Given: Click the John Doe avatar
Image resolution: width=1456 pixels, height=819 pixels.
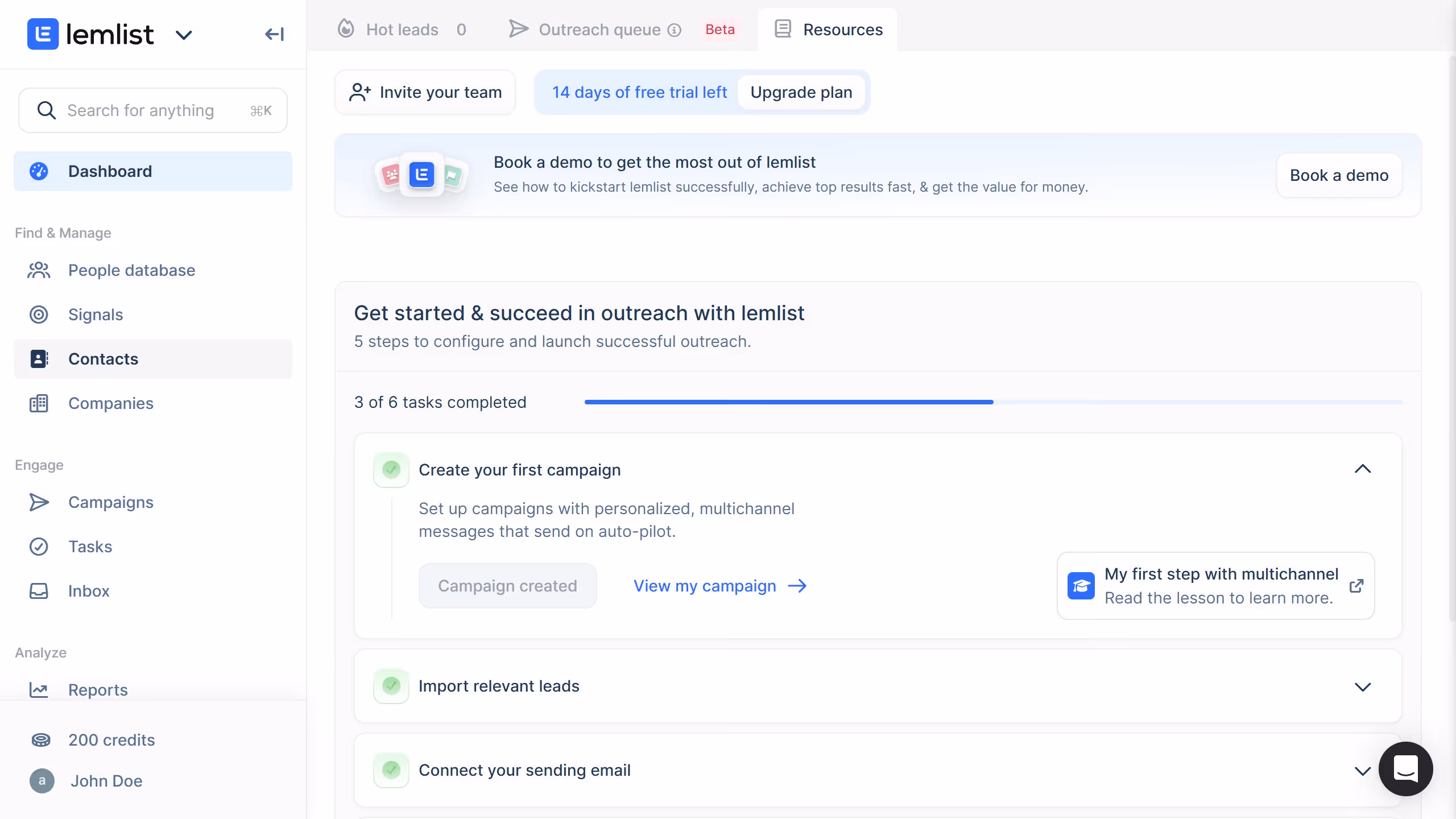Looking at the screenshot, I should pyautogui.click(x=42, y=781).
